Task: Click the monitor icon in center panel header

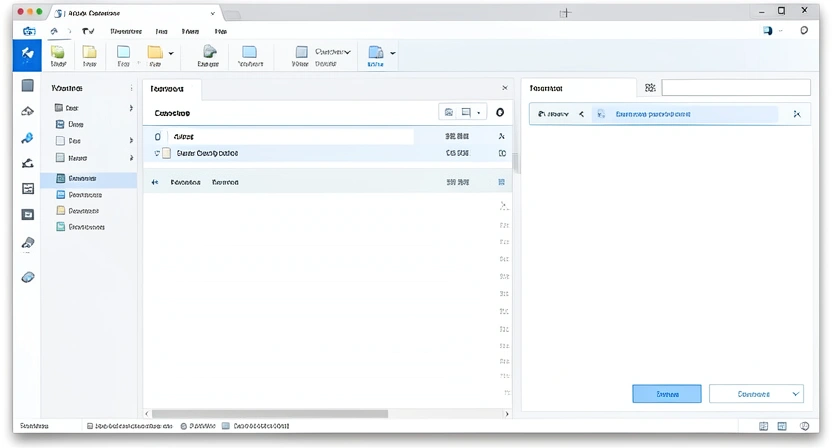Action: [x=466, y=113]
